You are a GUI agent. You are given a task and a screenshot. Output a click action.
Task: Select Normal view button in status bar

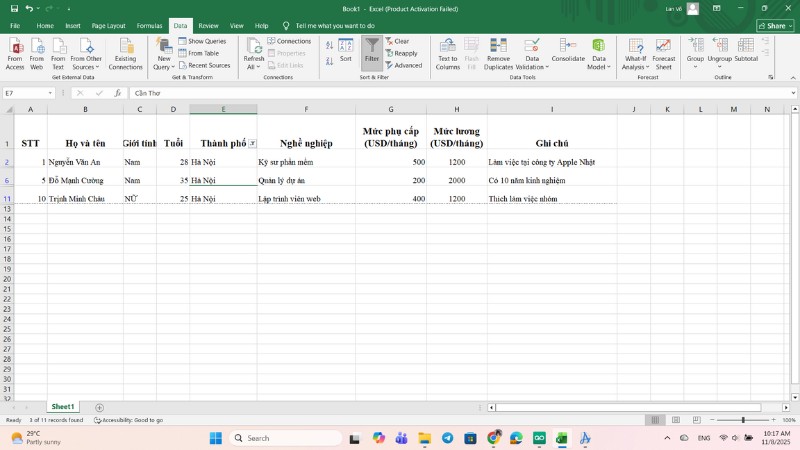pos(655,420)
